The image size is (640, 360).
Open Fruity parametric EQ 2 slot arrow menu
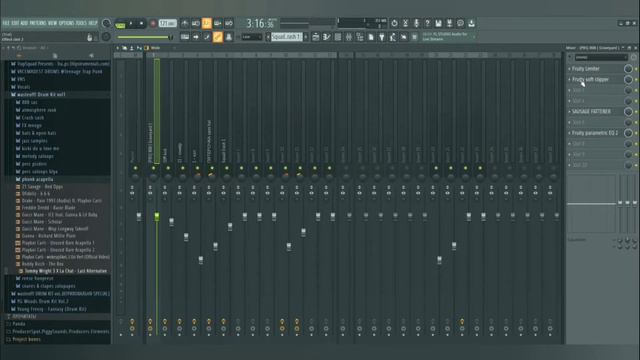point(569,133)
